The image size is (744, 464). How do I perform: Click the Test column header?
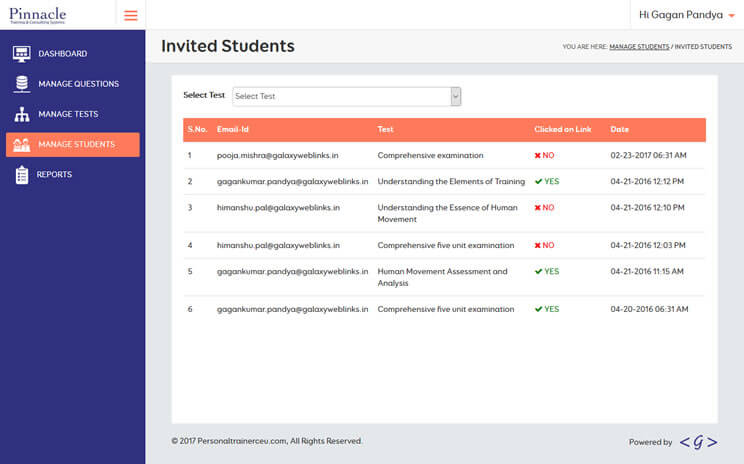tap(385, 130)
